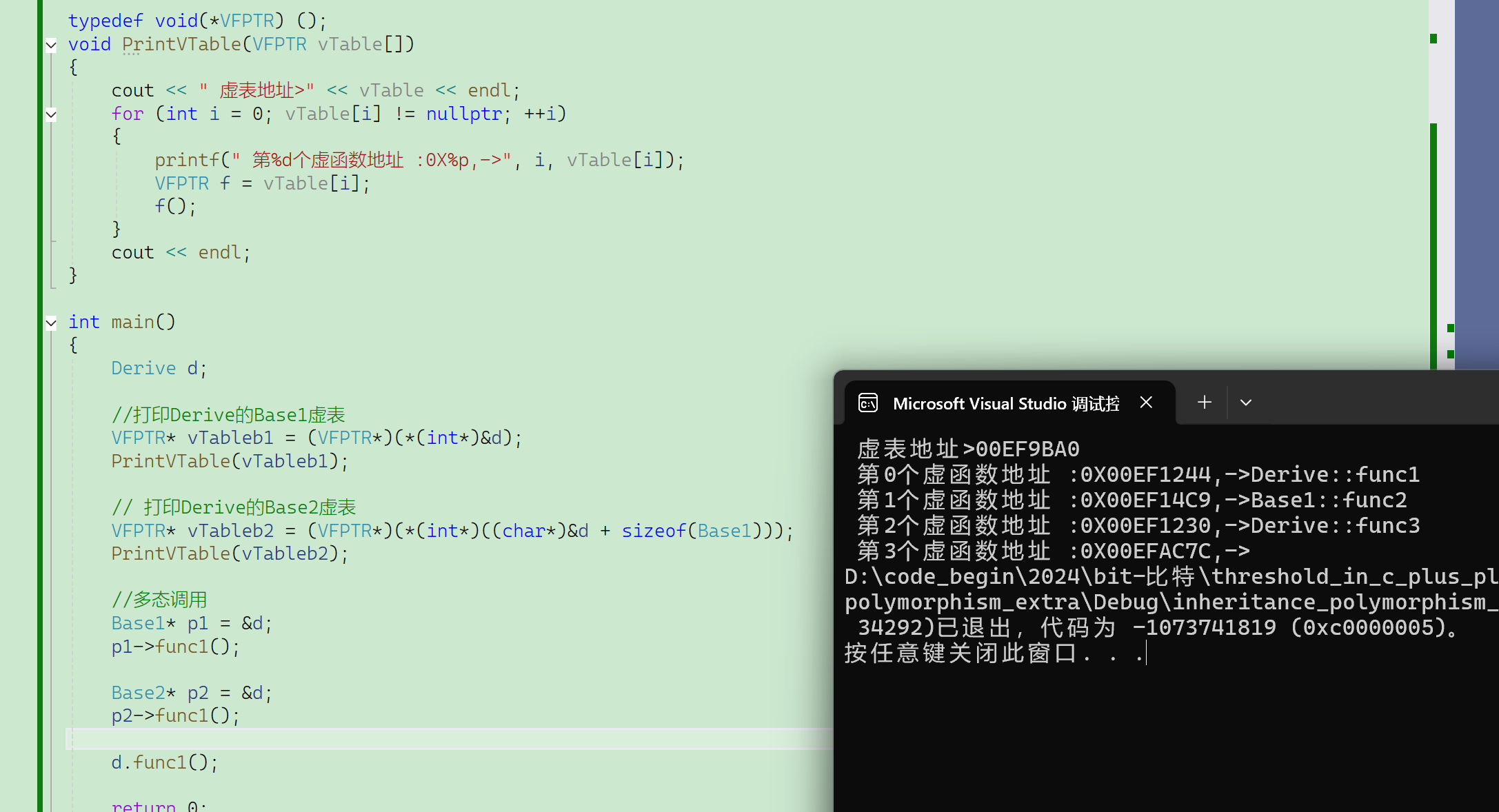Collapse the for loop code block

click(51, 114)
